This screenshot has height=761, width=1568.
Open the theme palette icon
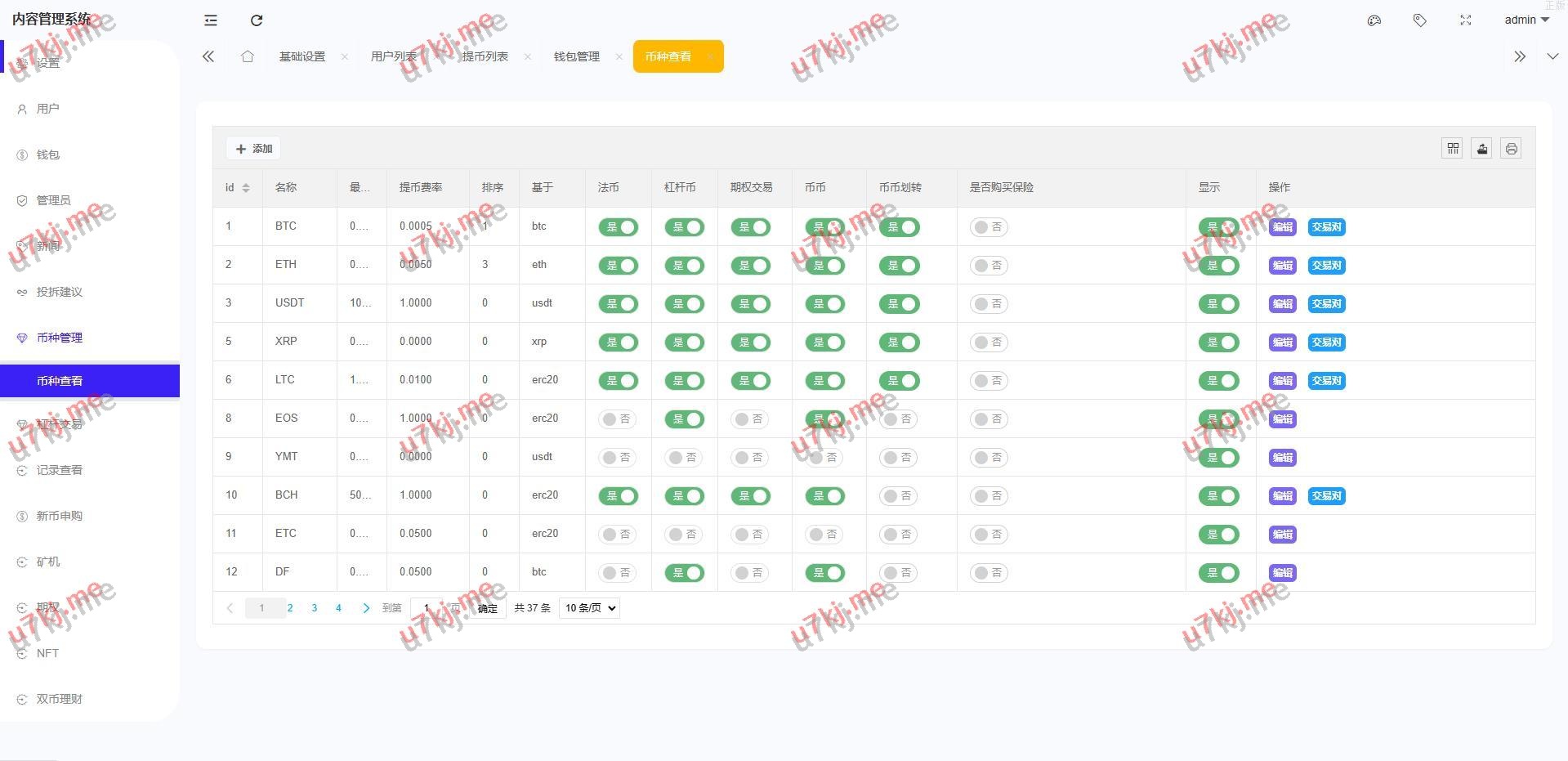point(1374,20)
